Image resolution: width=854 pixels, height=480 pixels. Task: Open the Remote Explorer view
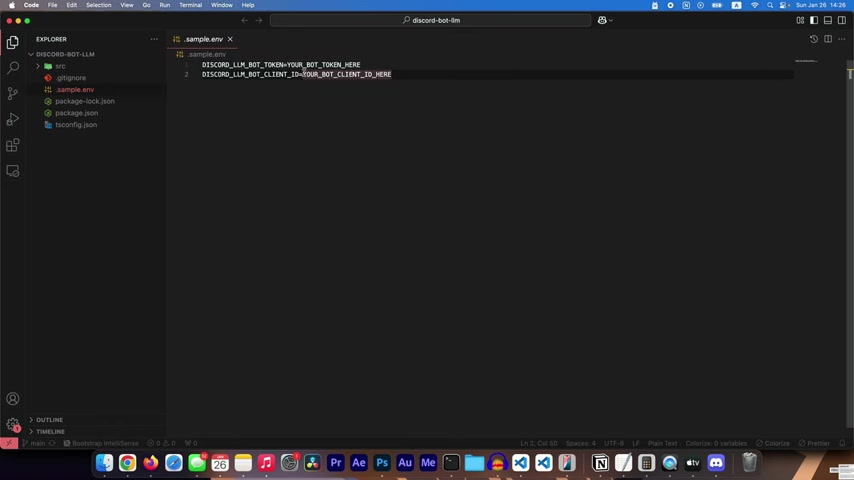click(13, 171)
